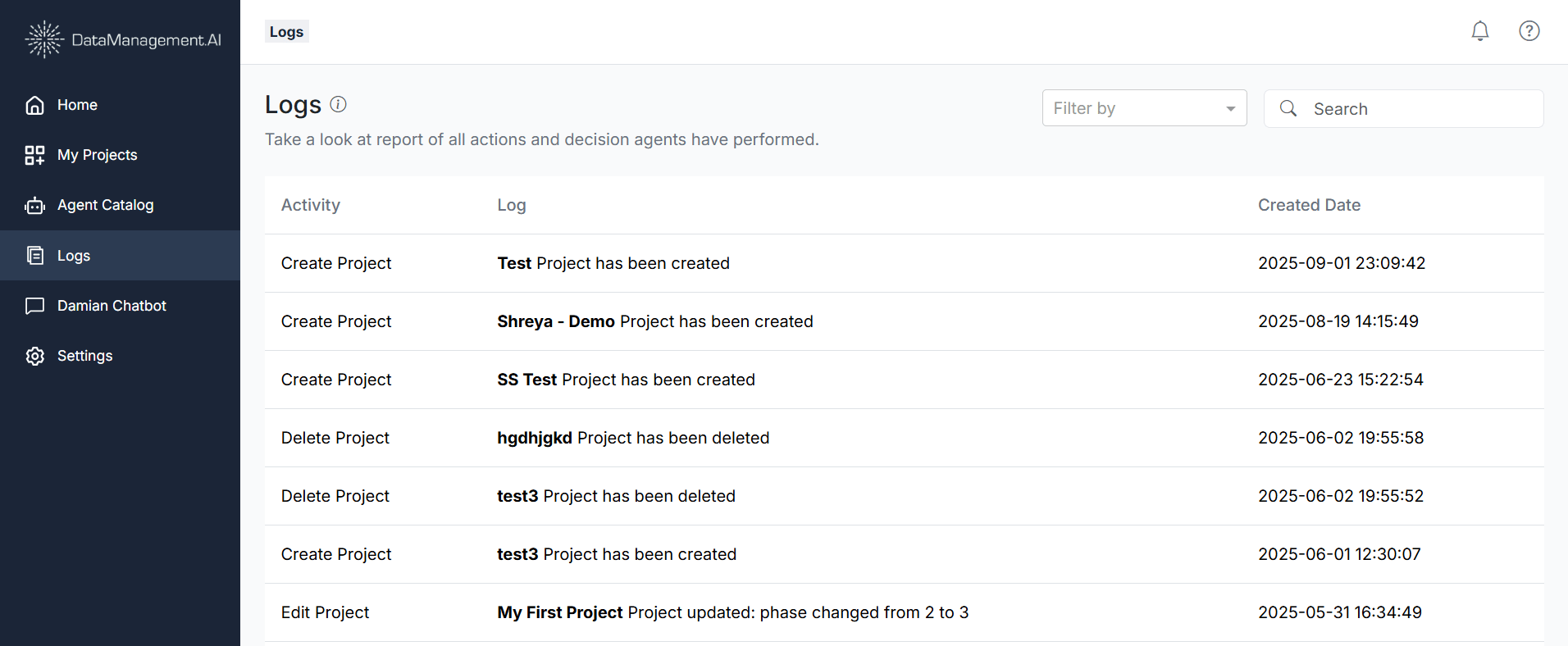Click the search magnifier icon
1568x646 pixels.
1288,108
